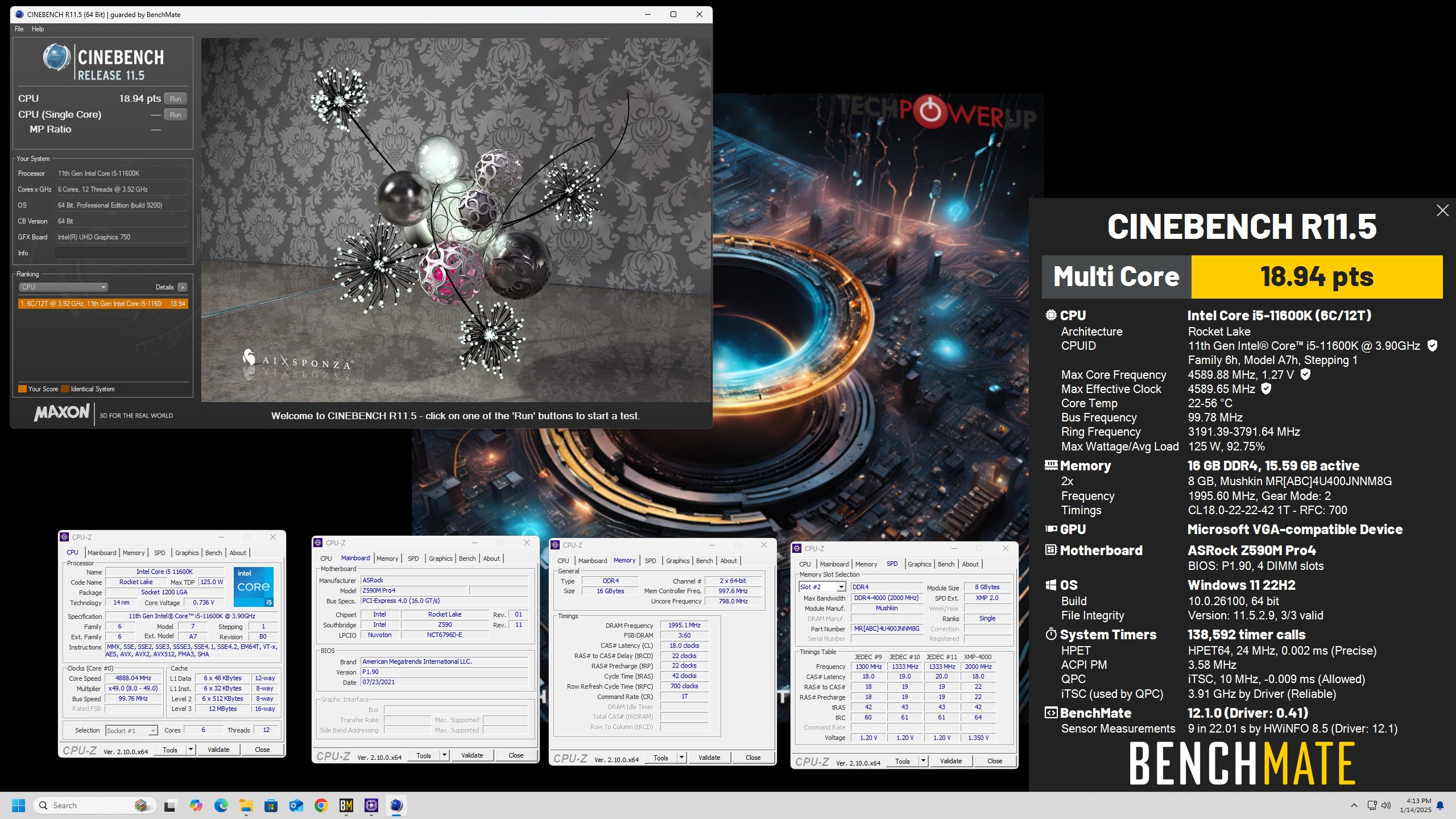Click Validate in SPD CPU-Z window
Screen dimensions: 1456x819
coord(951,761)
